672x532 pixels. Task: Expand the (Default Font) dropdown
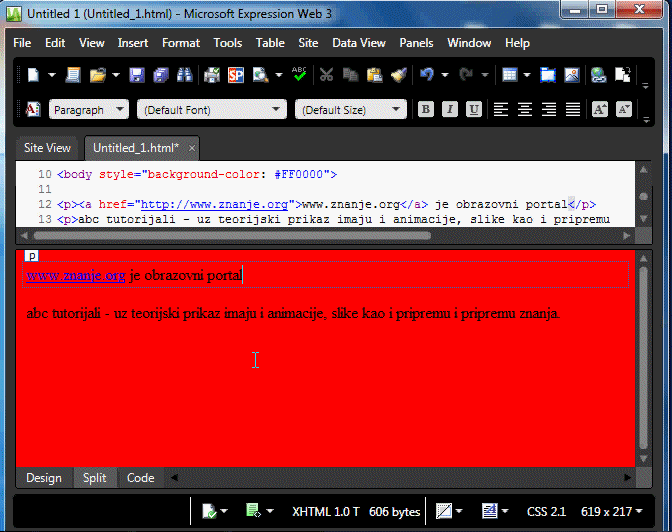click(212, 109)
